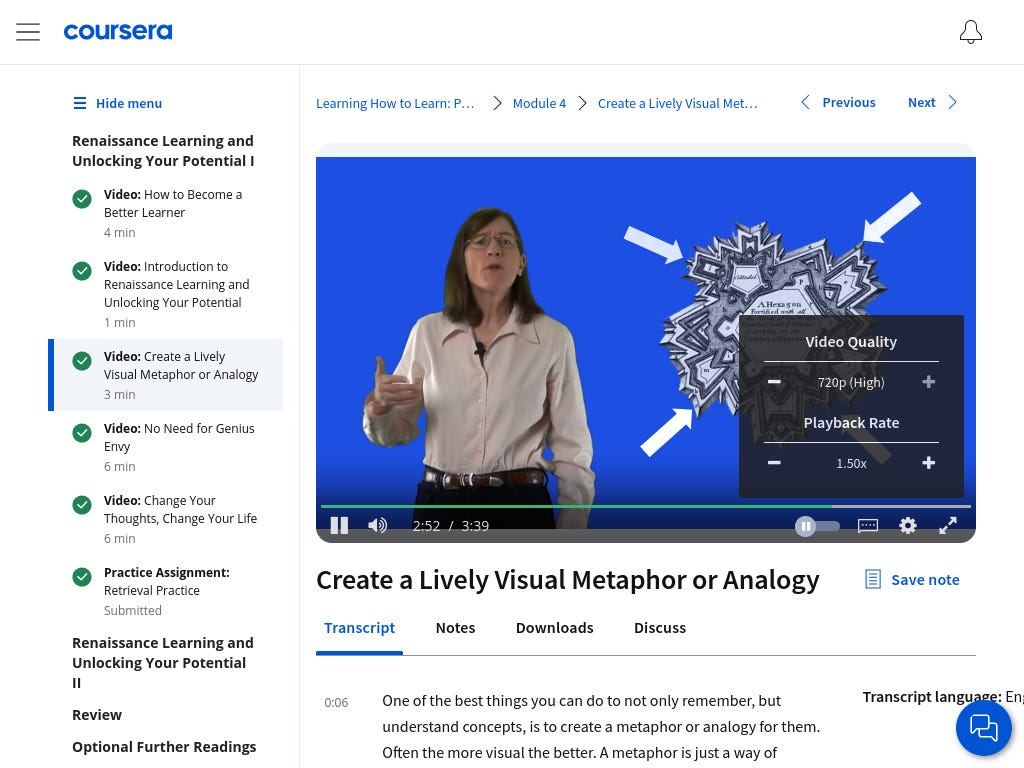Go to Next lesson
The image size is (1024, 768).
[933, 103]
